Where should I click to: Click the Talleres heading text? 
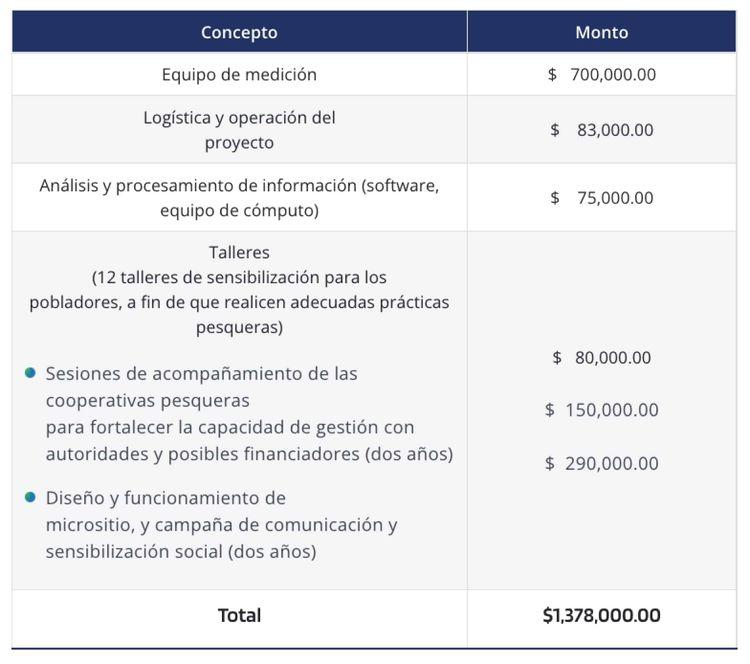[239, 252]
